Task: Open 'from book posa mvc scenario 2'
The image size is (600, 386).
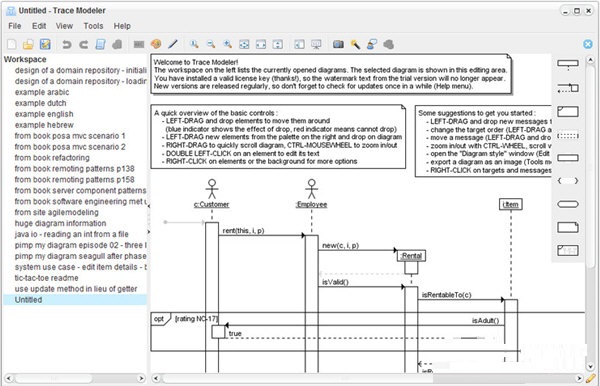Action: coord(70,147)
